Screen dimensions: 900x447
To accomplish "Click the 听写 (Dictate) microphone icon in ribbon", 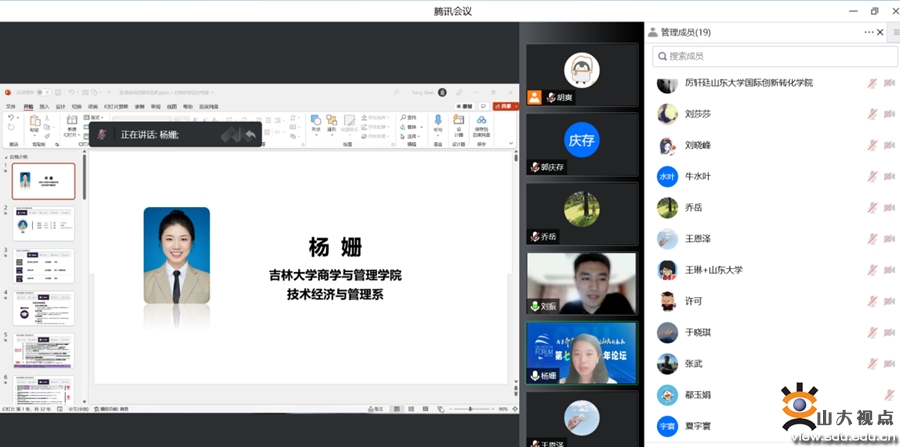I will tap(437, 123).
